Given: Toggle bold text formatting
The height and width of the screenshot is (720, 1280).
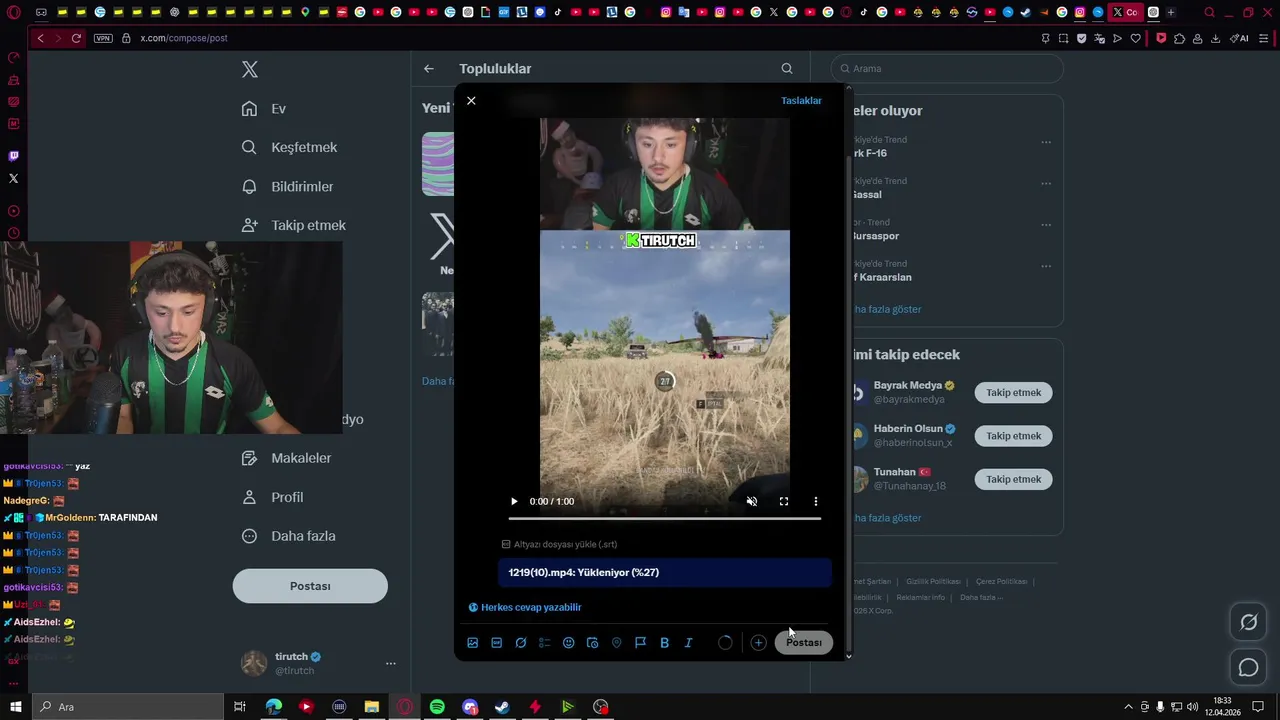Looking at the screenshot, I should pos(665,643).
